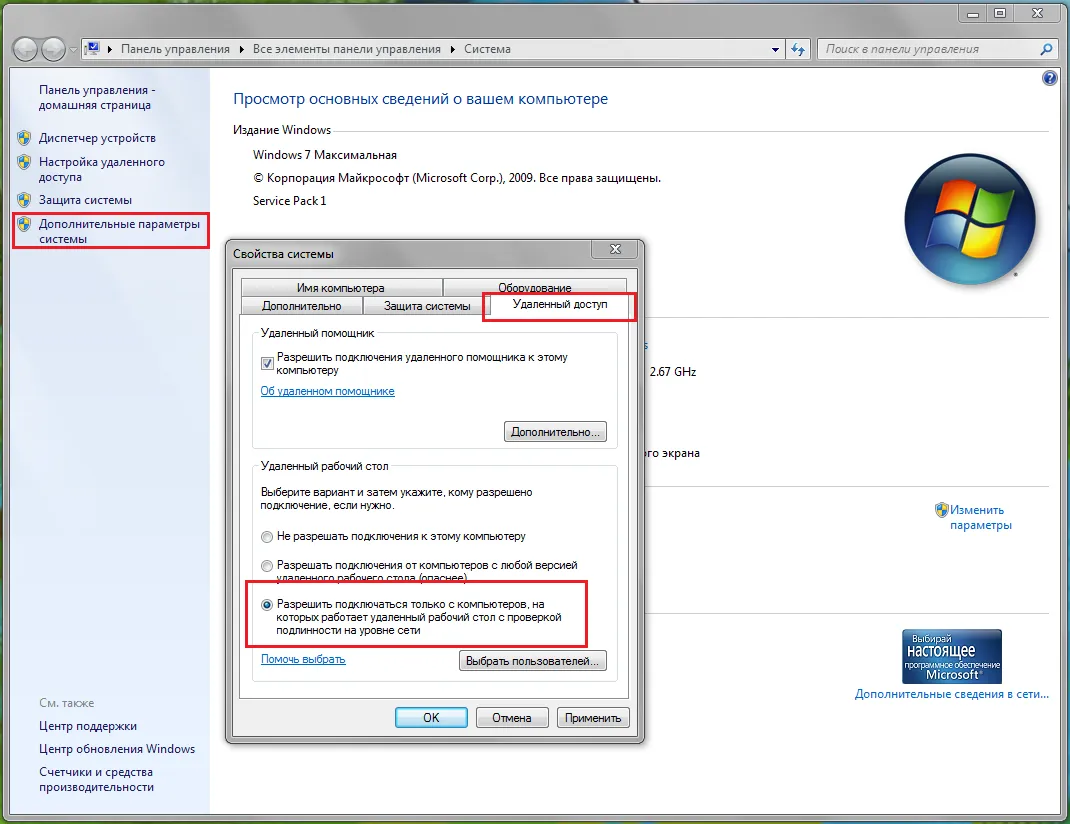Switch to Оборудование tab
This screenshot has height=824, width=1070.
click(534, 287)
